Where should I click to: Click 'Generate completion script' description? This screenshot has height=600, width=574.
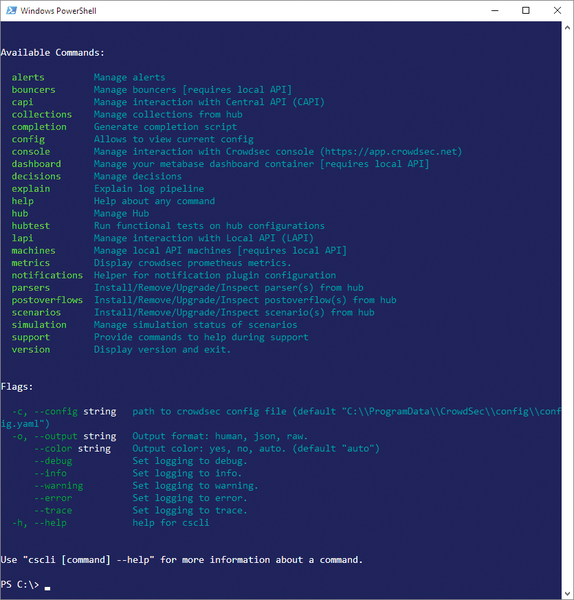click(x=165, y=127)
